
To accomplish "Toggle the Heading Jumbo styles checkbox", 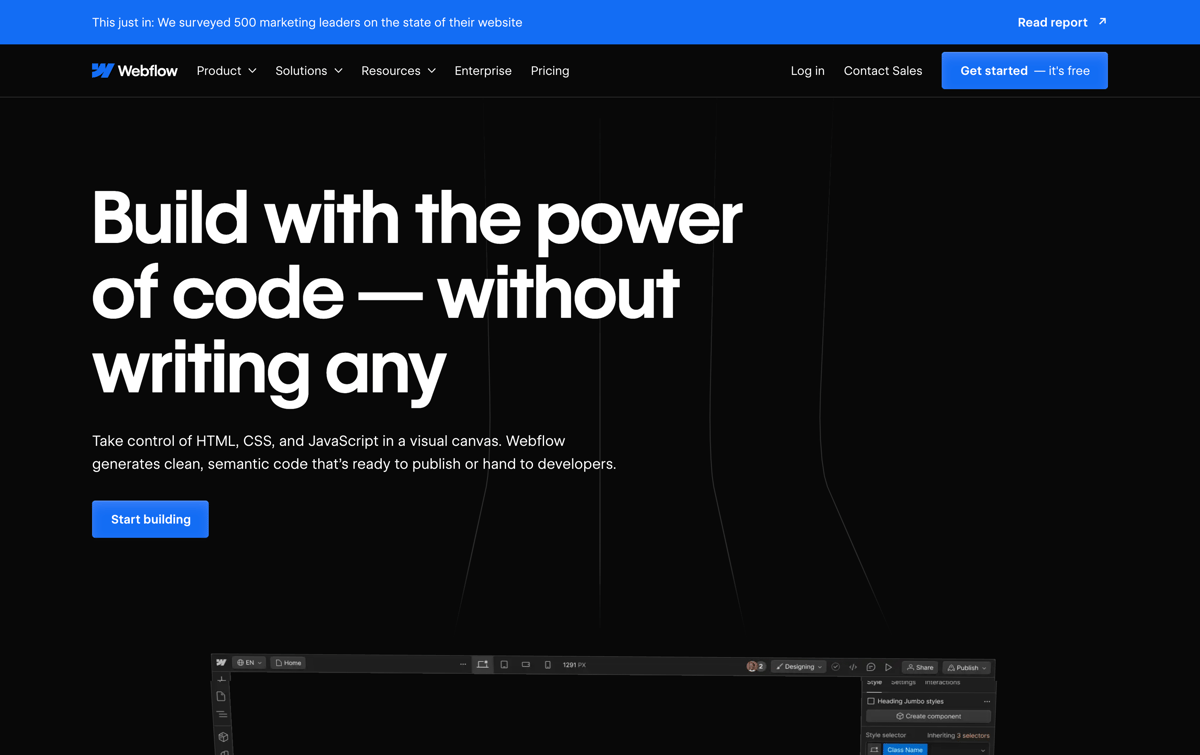I will 871,701.
